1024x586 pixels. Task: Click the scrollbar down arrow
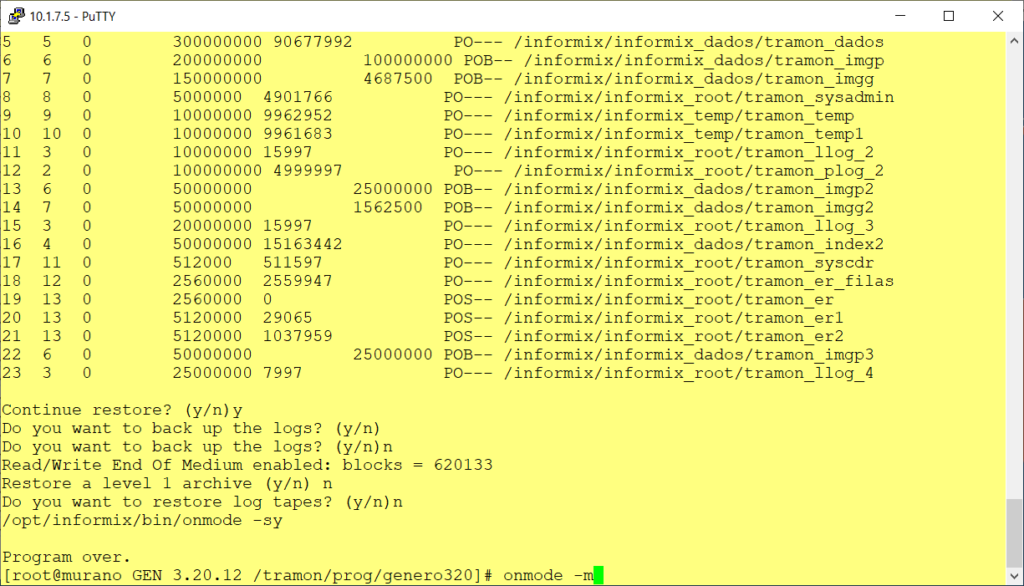(x=1014, y=577)
